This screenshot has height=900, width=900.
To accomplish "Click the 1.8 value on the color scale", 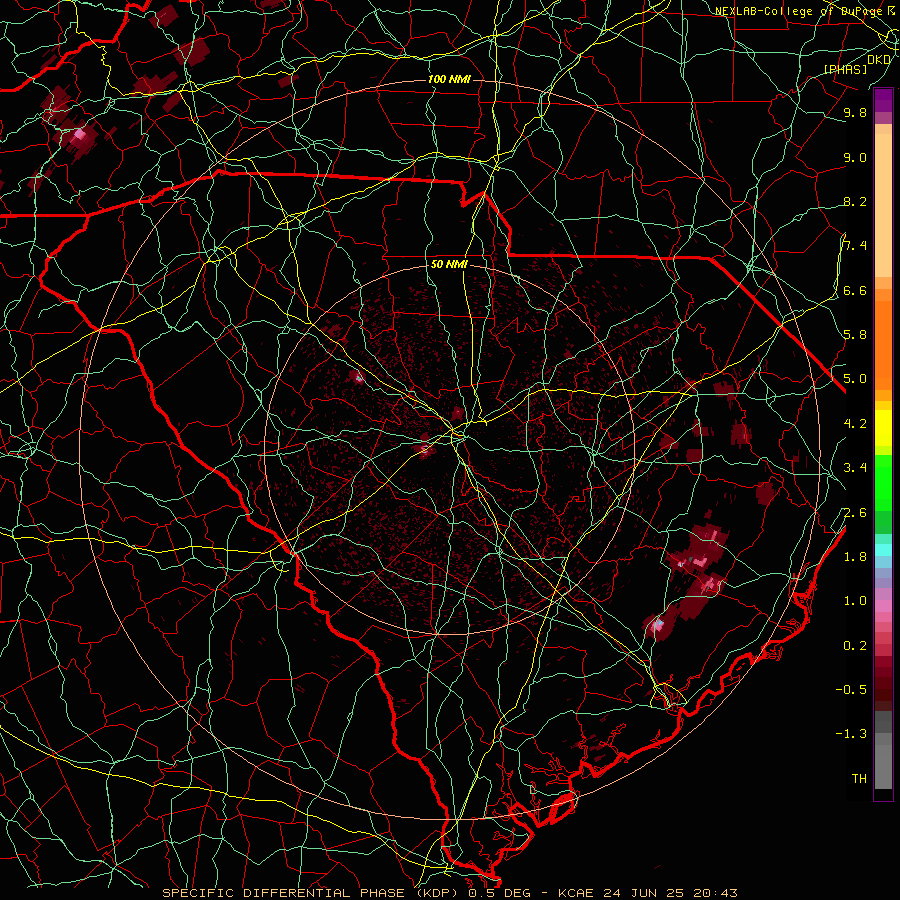I will 855,557.
